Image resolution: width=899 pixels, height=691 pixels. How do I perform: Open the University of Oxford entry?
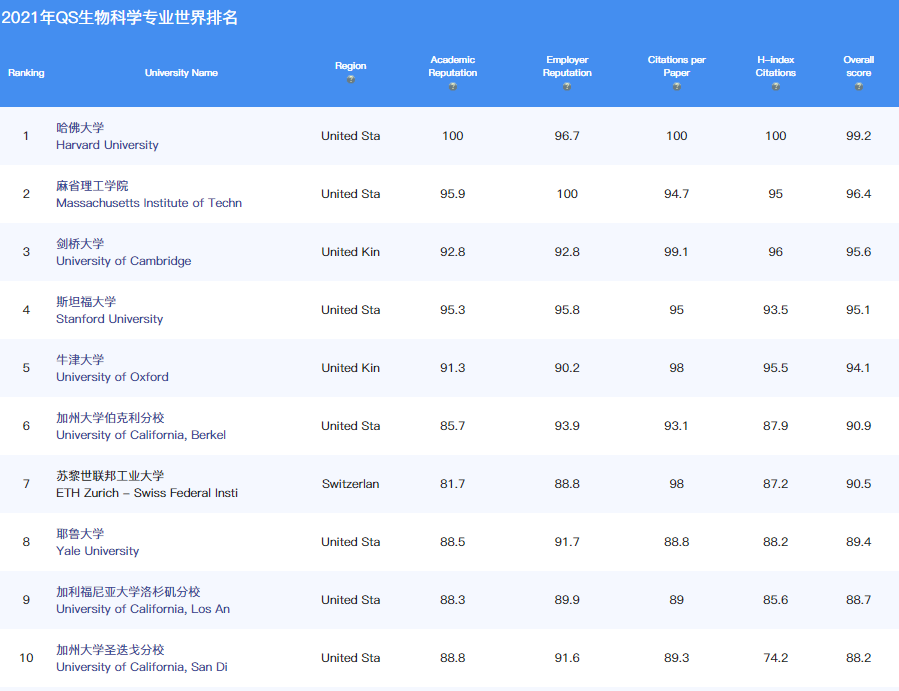112,377
